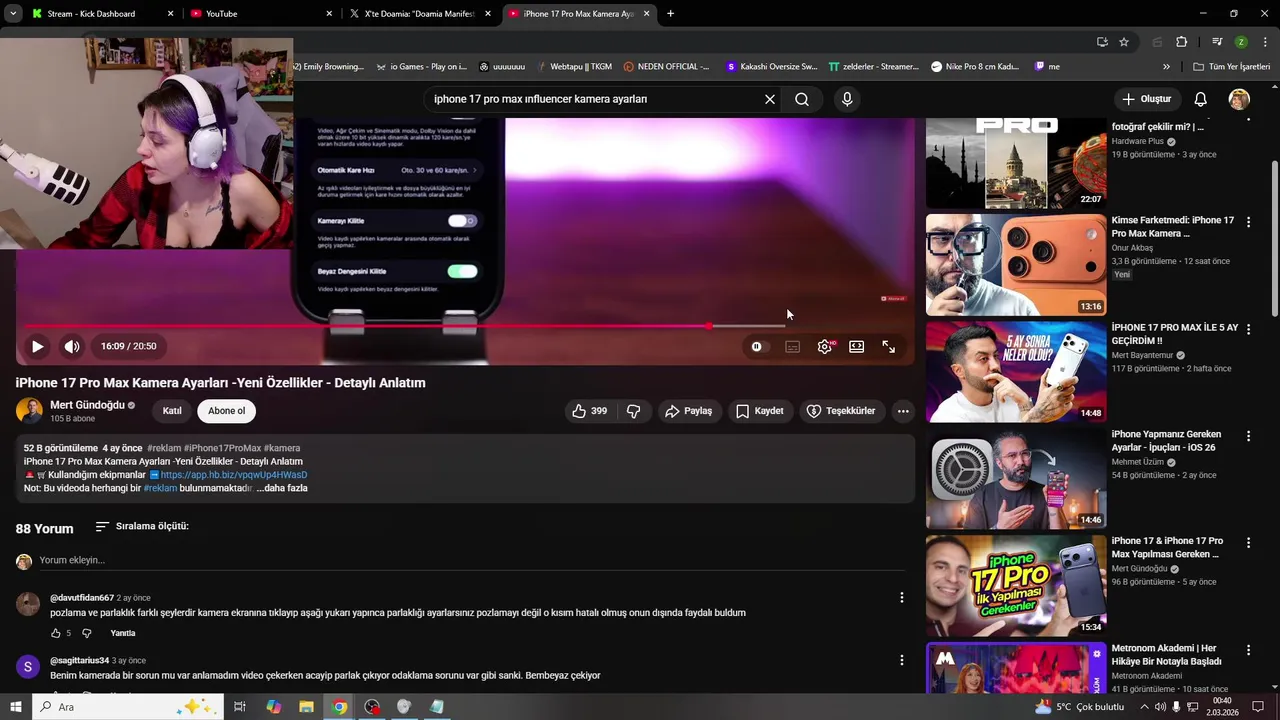Switch to the YouTube browser tab
Image resolution: width=1280 pixels, height=720 pixels.
[260, 14]
